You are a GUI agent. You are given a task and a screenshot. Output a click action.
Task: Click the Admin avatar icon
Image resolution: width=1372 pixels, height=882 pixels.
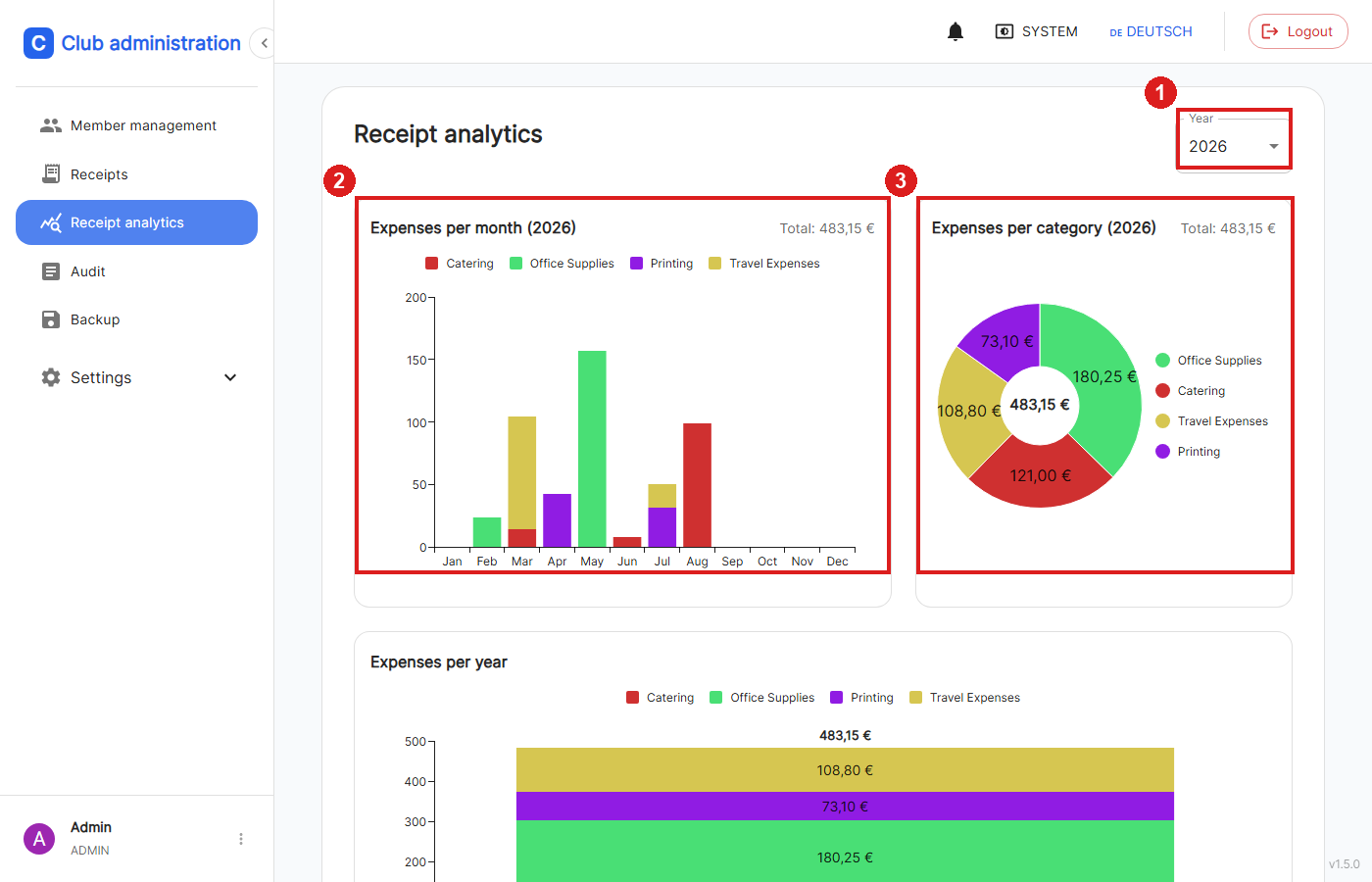click(39, 839)
